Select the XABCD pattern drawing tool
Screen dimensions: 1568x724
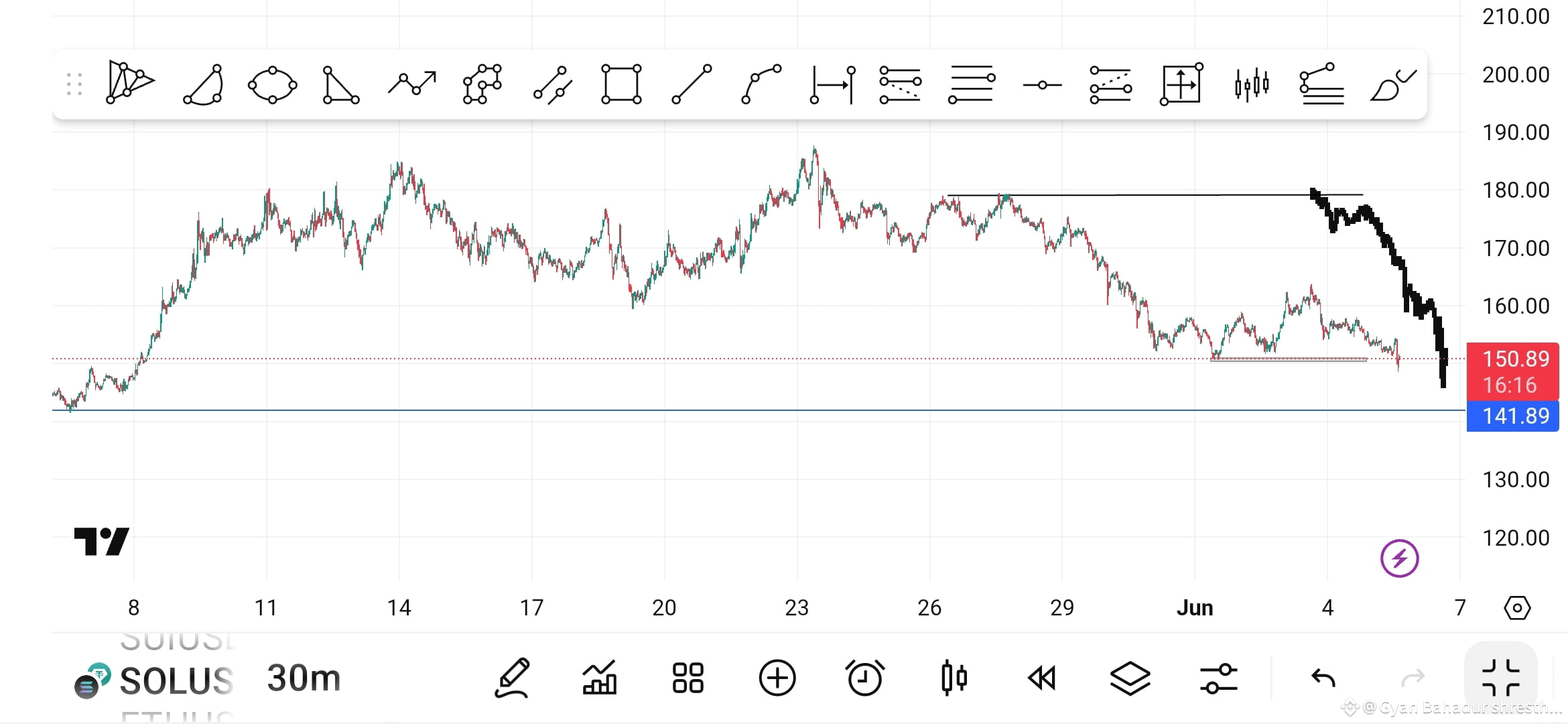(x=130, y=83)
